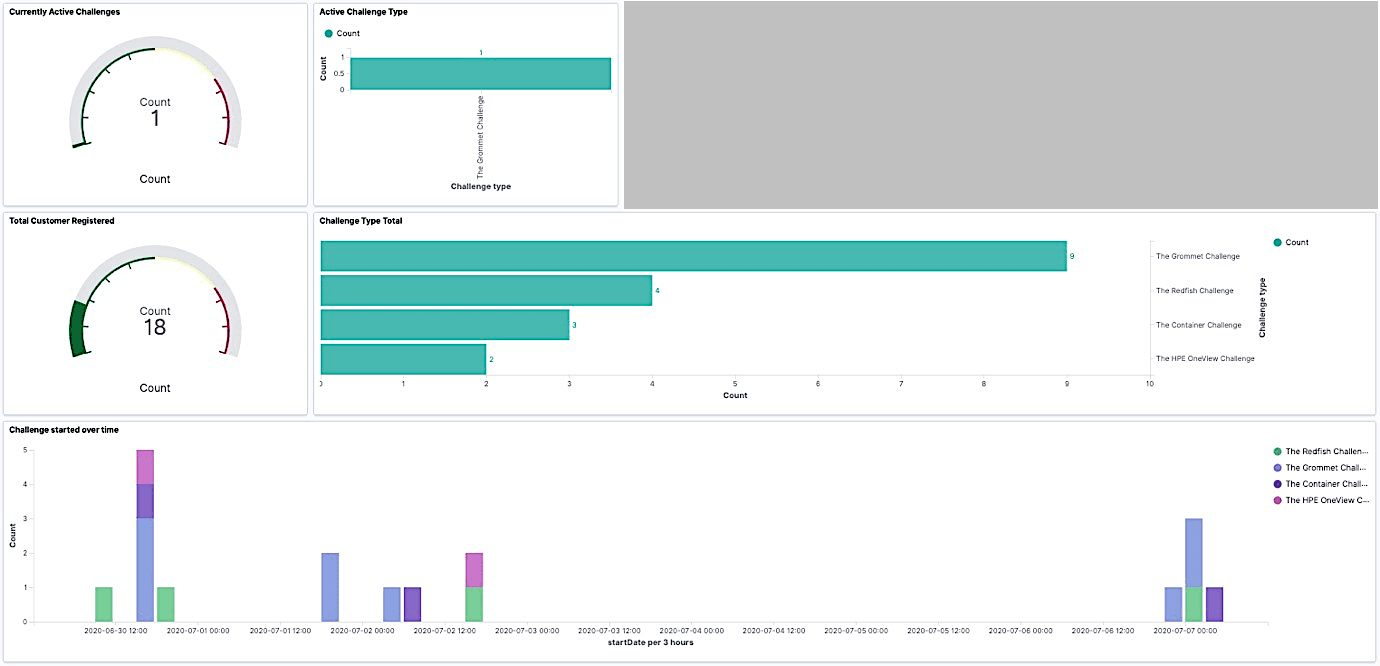The width and height of the screenshot is (1380, 666).
Task: Click the '2020-07-01 00:00' date label
Action: click(198, 631)
